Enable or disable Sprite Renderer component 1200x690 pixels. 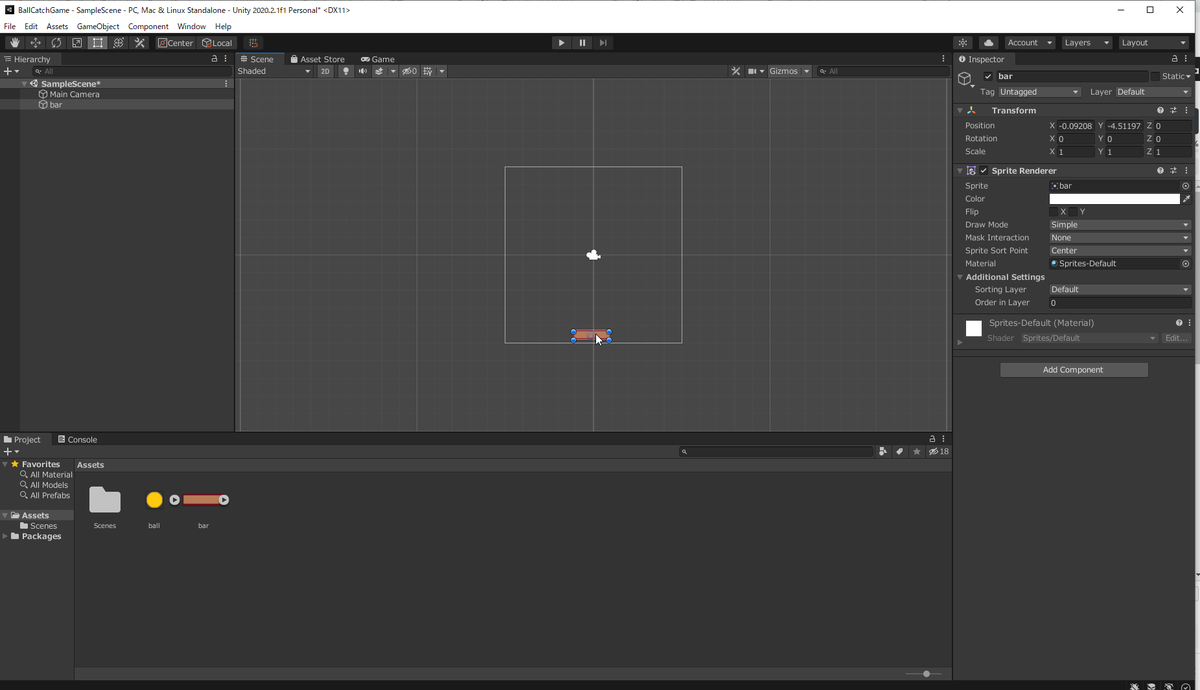point(984,171)
